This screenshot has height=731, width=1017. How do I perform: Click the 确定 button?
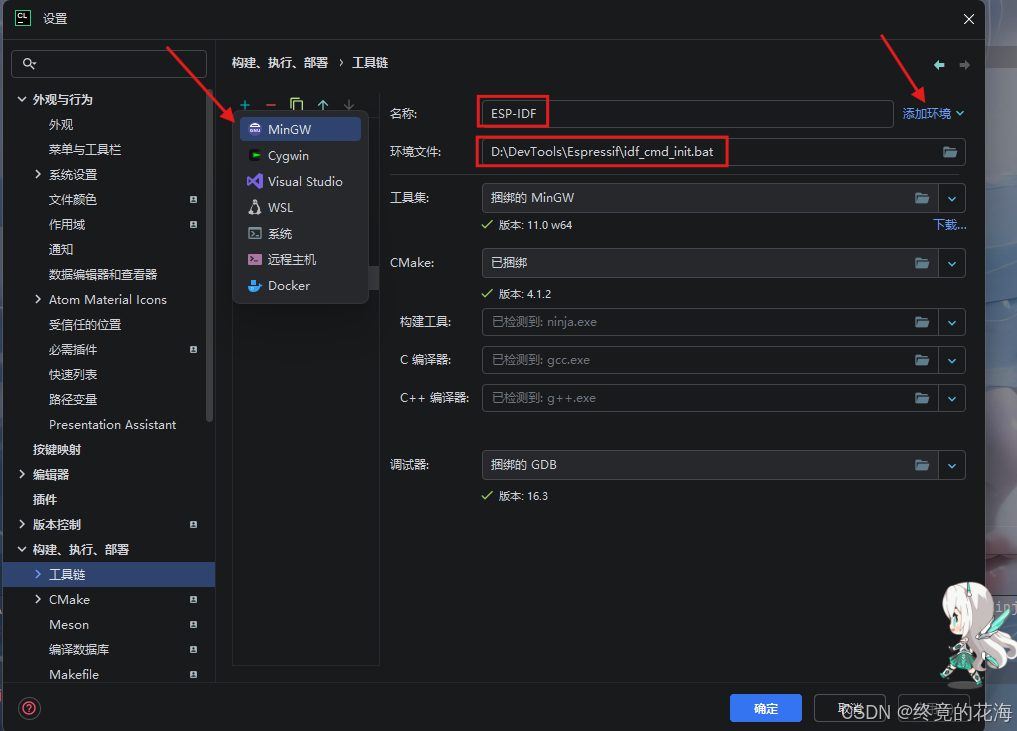point(765,708)
